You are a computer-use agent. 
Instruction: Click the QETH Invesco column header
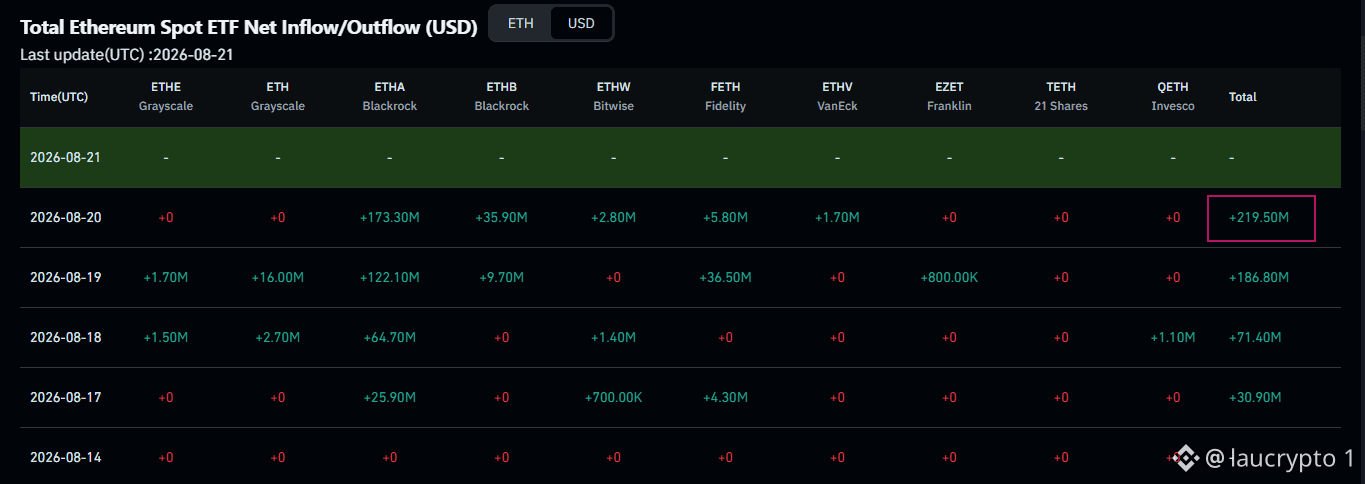pos(1173,97)
